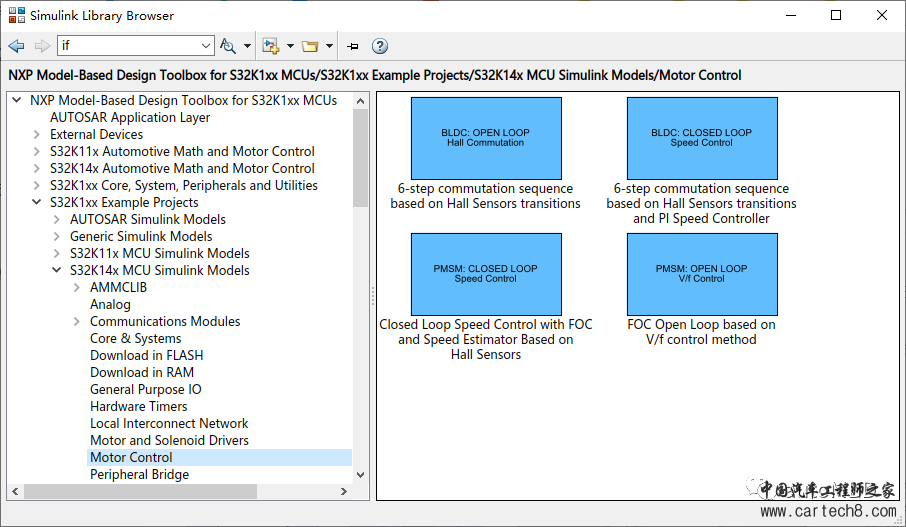Expand S32K11x Automotive Math and Motor Control
This screenshot has height=527, width=906.
coord(37,151)
